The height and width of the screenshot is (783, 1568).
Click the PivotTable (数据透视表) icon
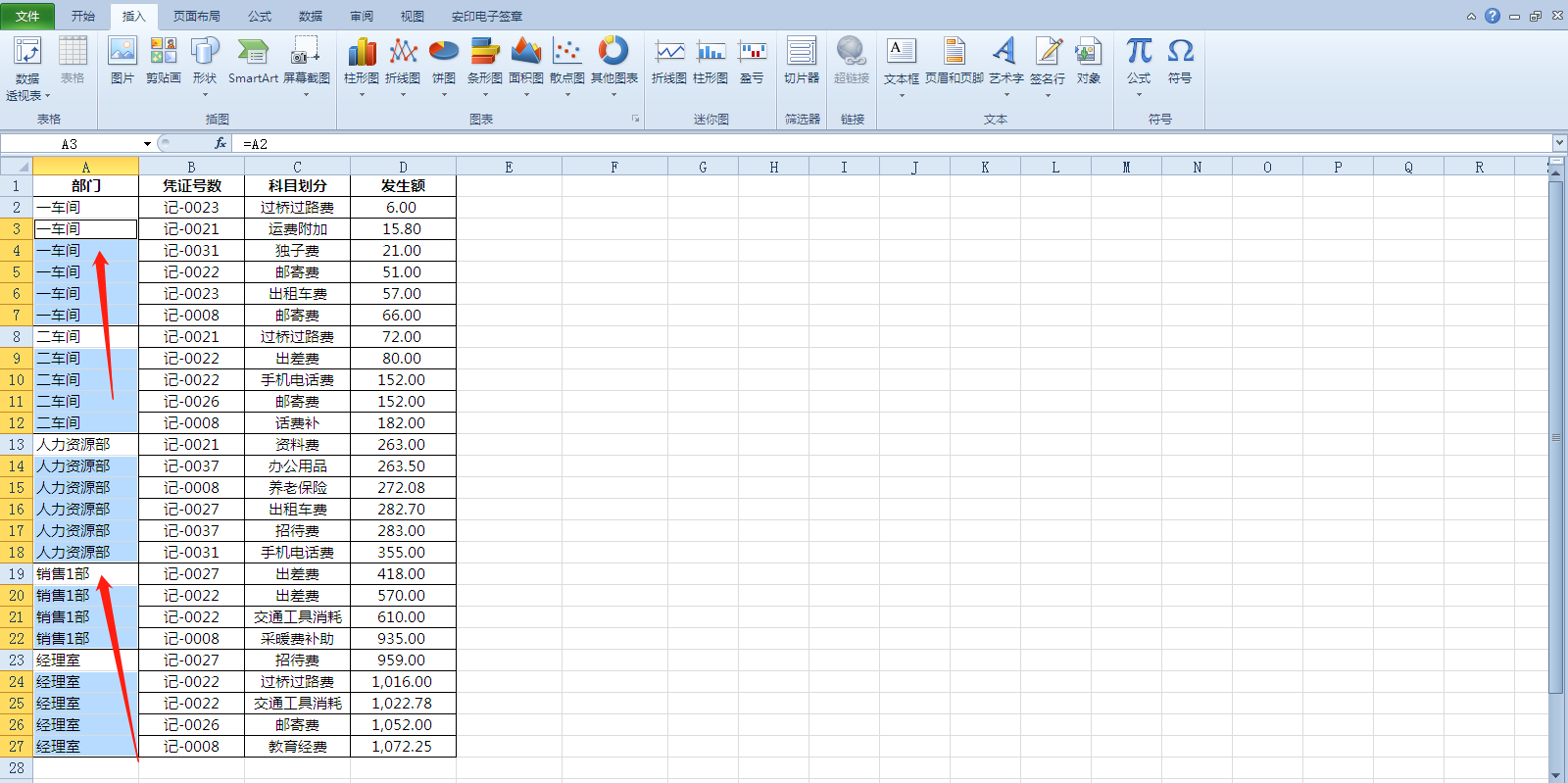(27, 51)
